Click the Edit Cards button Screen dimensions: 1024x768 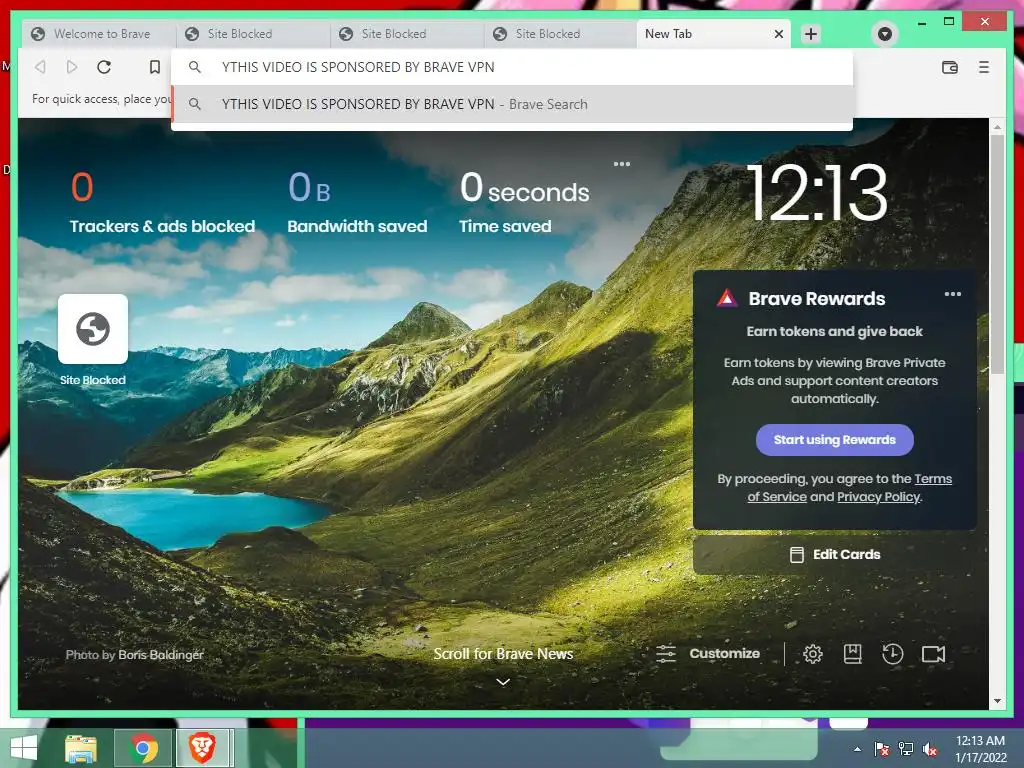coord(835,554)
